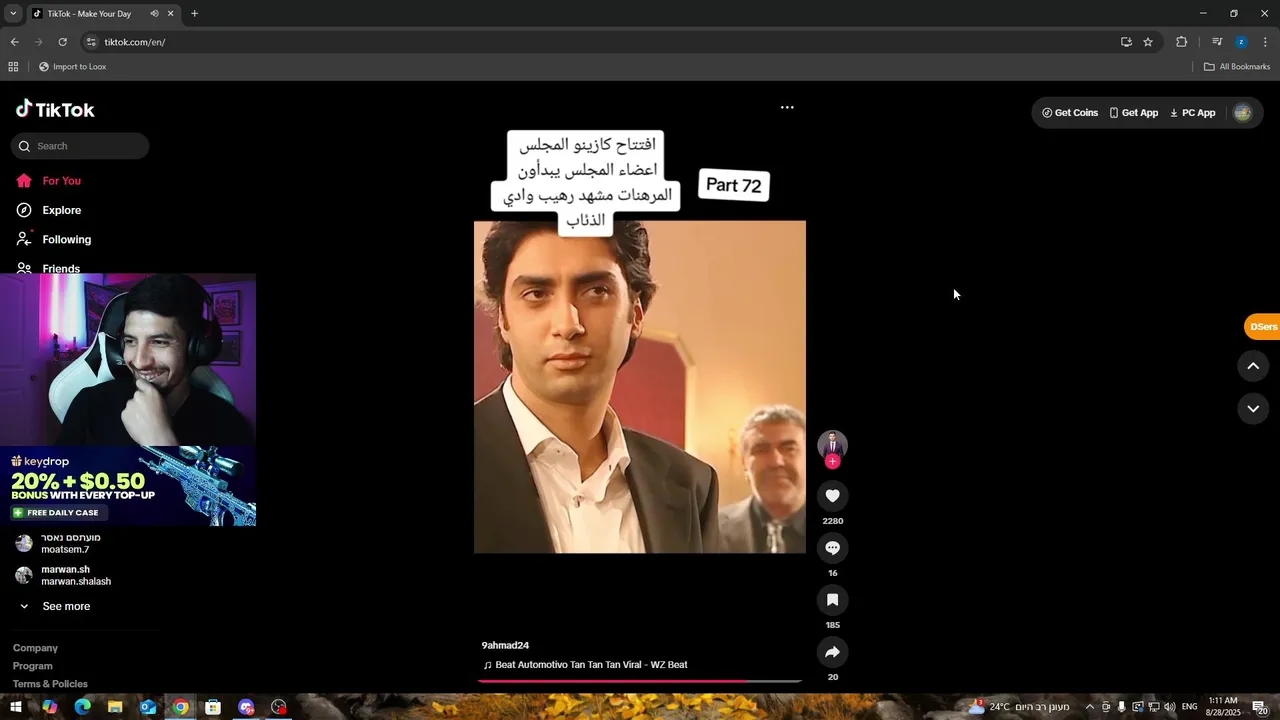Screen dimensions: 1280x720
Task: Open Outlook from the taskbar
Action: click(148, 707)
